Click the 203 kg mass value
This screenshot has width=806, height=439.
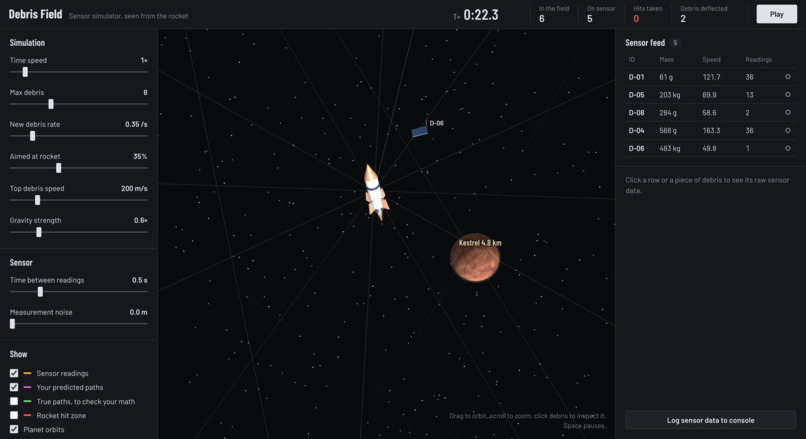669,95
